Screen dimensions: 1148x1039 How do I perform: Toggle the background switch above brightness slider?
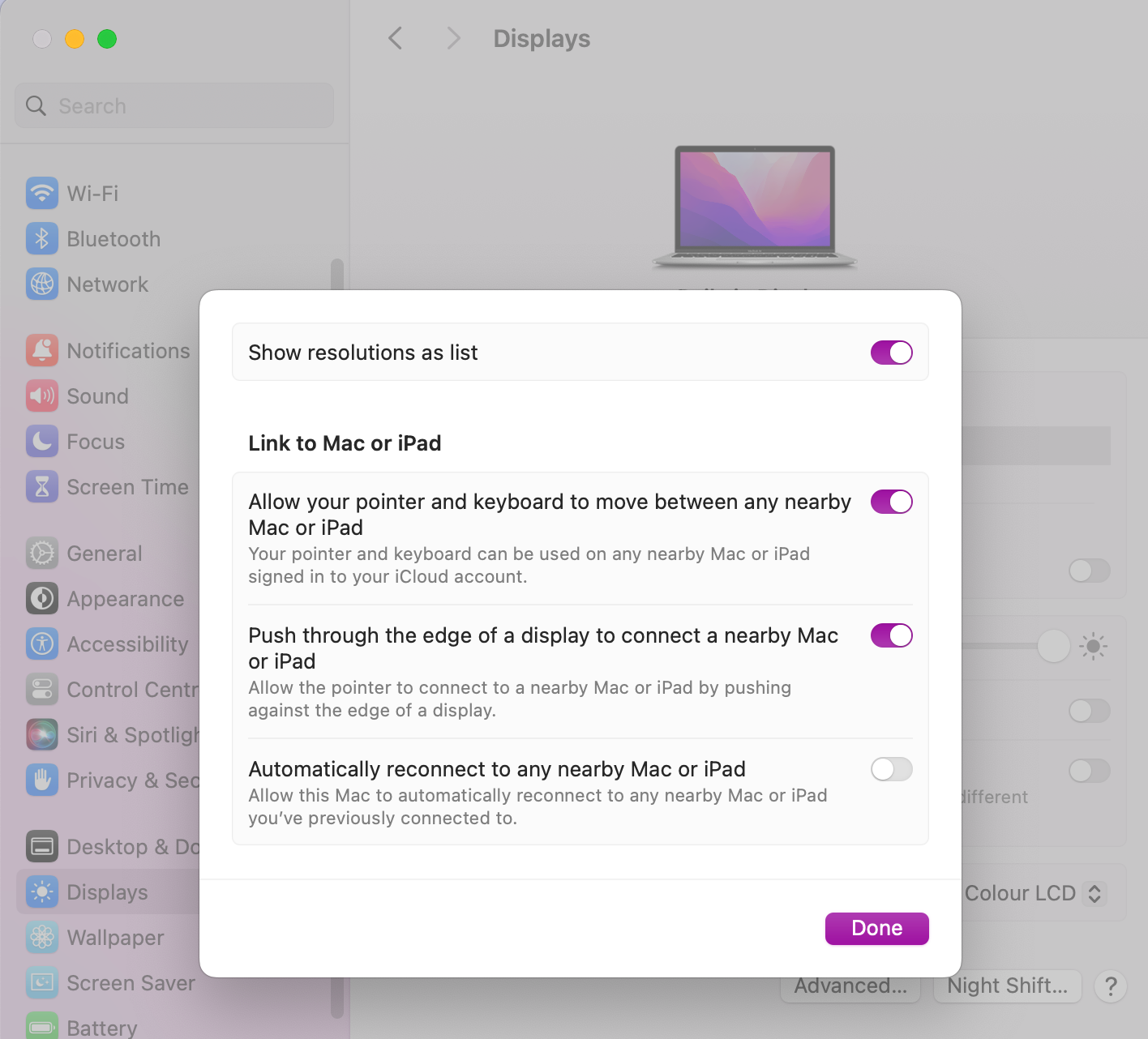(1090, 571)
